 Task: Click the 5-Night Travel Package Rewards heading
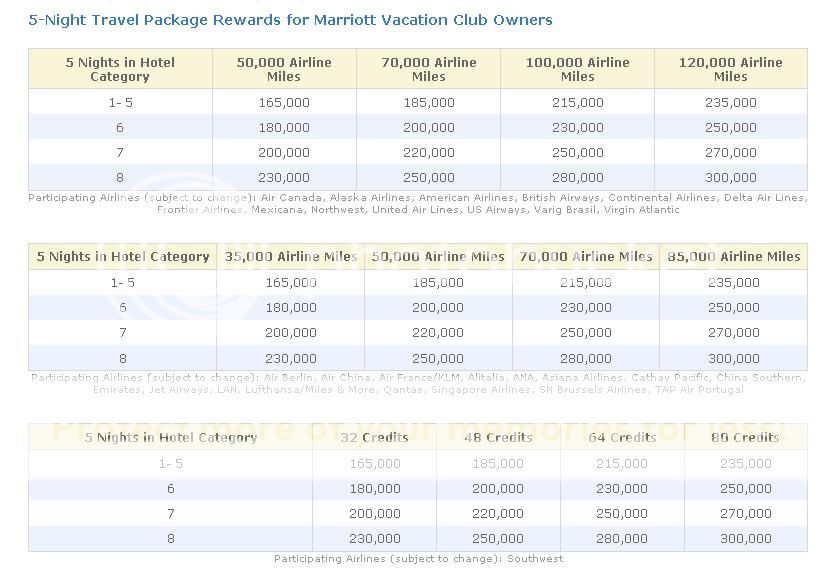click(290, 20)
